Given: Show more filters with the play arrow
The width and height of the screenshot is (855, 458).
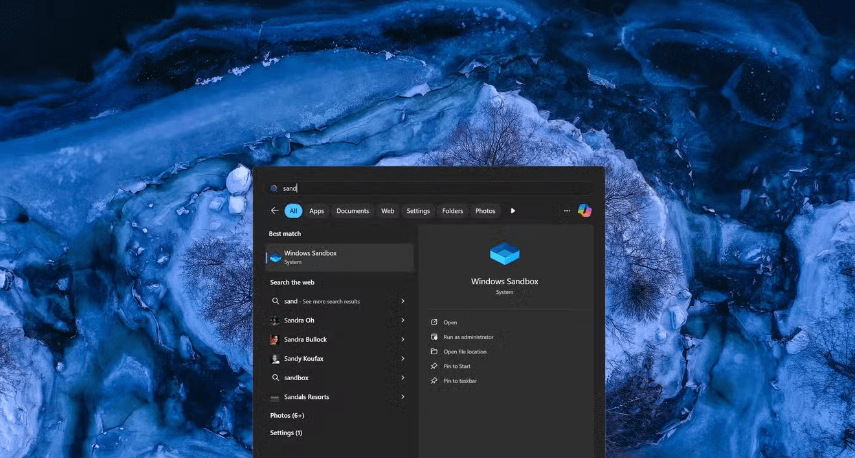Looking at the screenshot, I should pyautogui.click(x=513, y=211).
